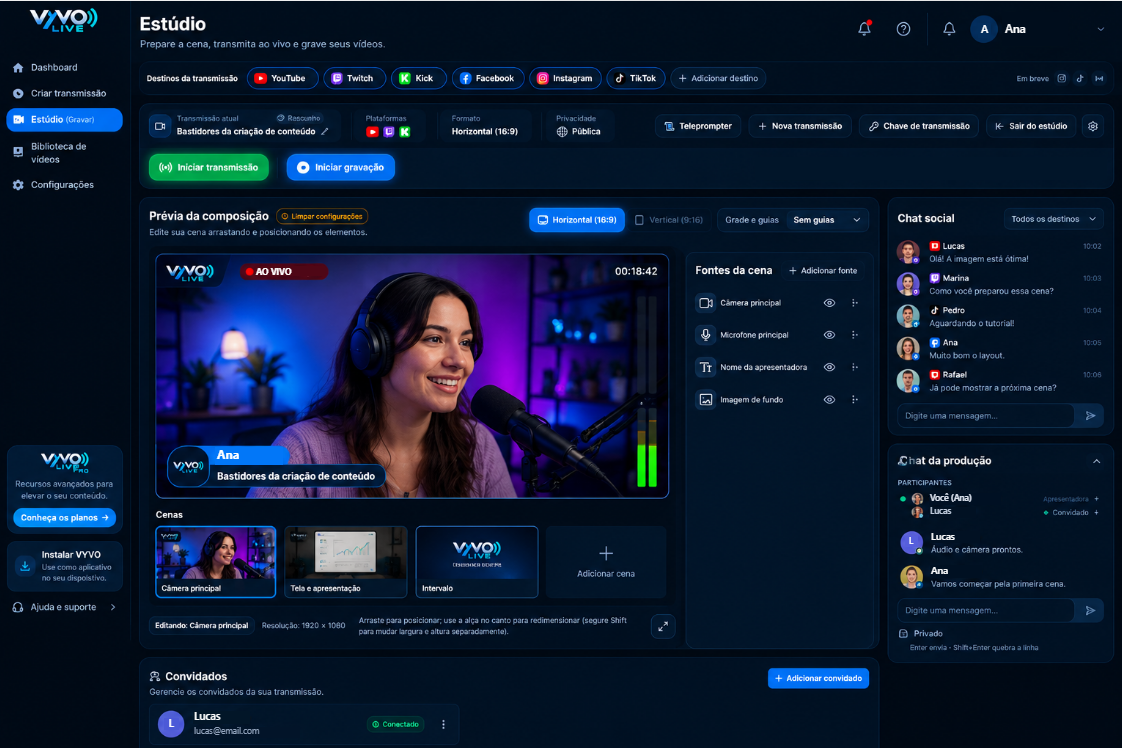Open the Teleprompter
The width and height of the screenshot is (1122, 748).
coord(698,126)
